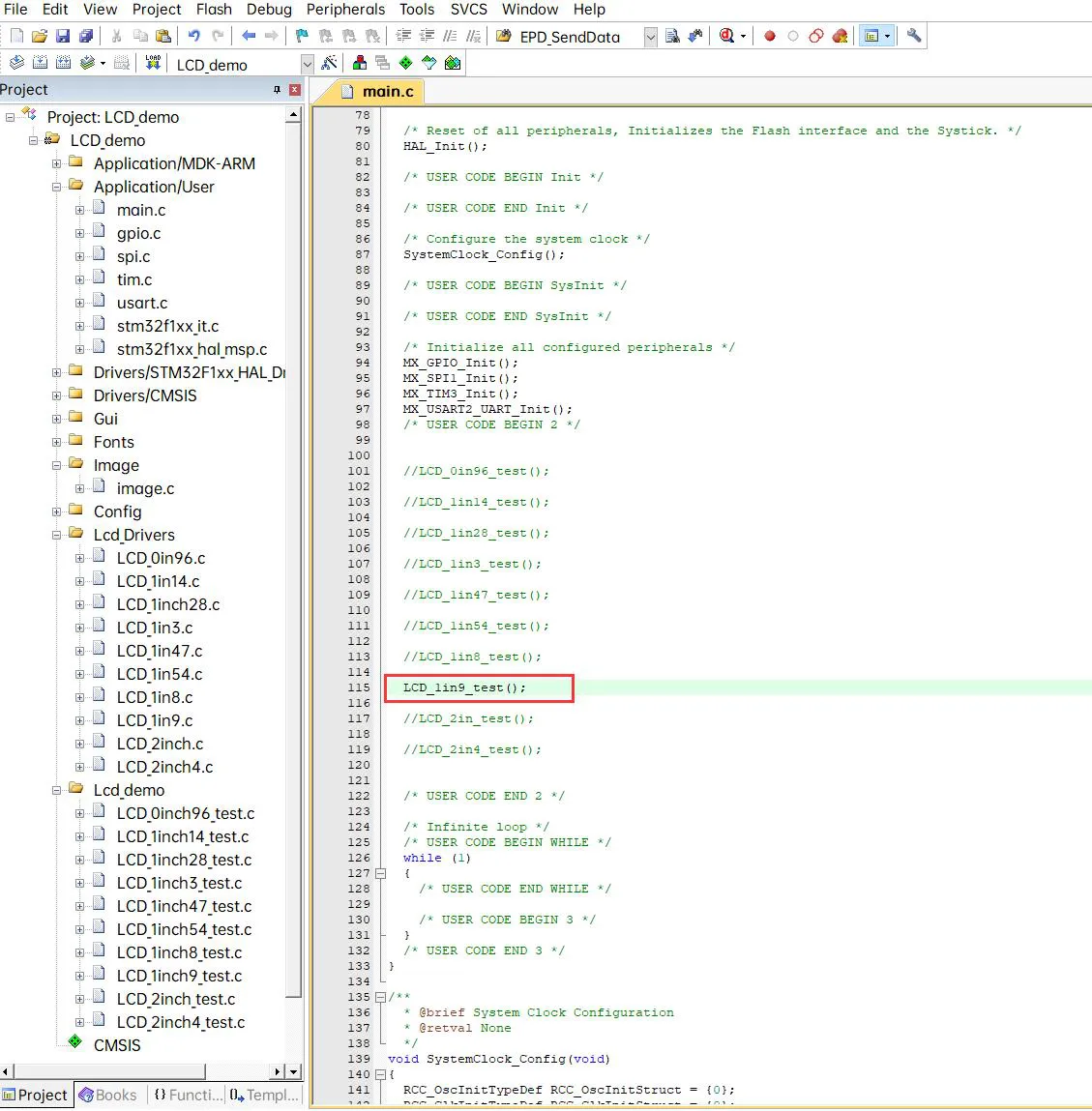
Task: Collapse the Lcd_Drivers folder
Action: tap(56, 536)
